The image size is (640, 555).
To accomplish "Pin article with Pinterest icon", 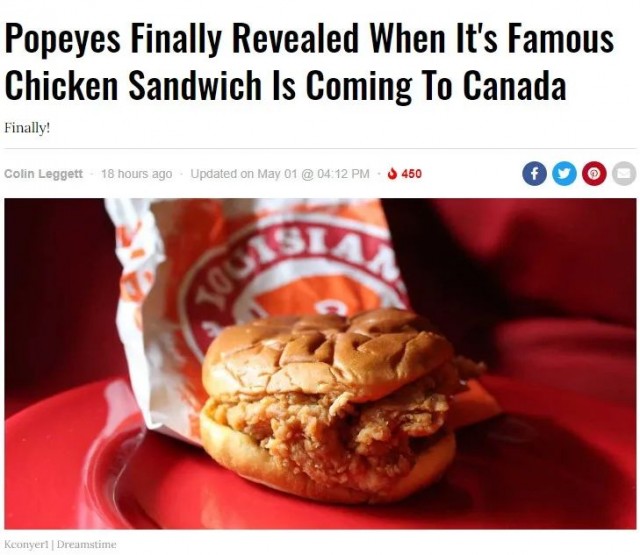I will coord(594,173).
